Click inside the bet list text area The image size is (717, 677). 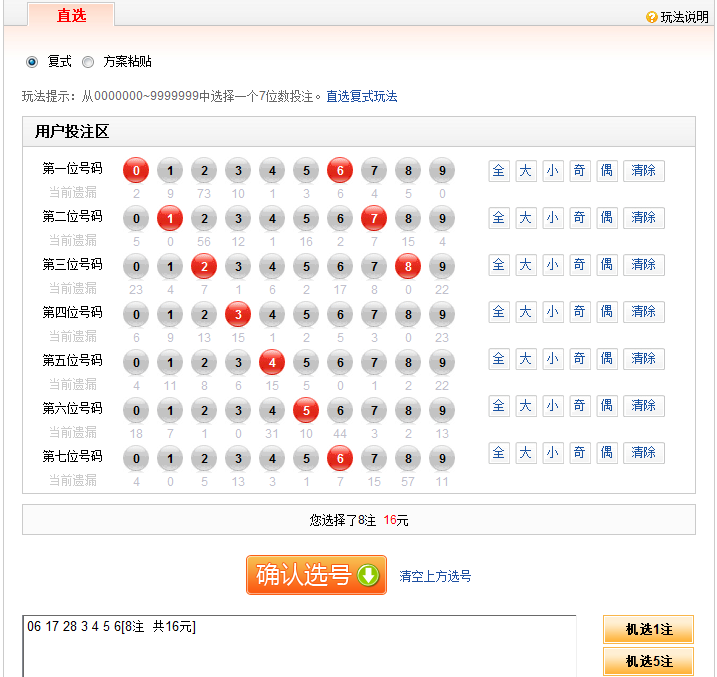[300, 652]
